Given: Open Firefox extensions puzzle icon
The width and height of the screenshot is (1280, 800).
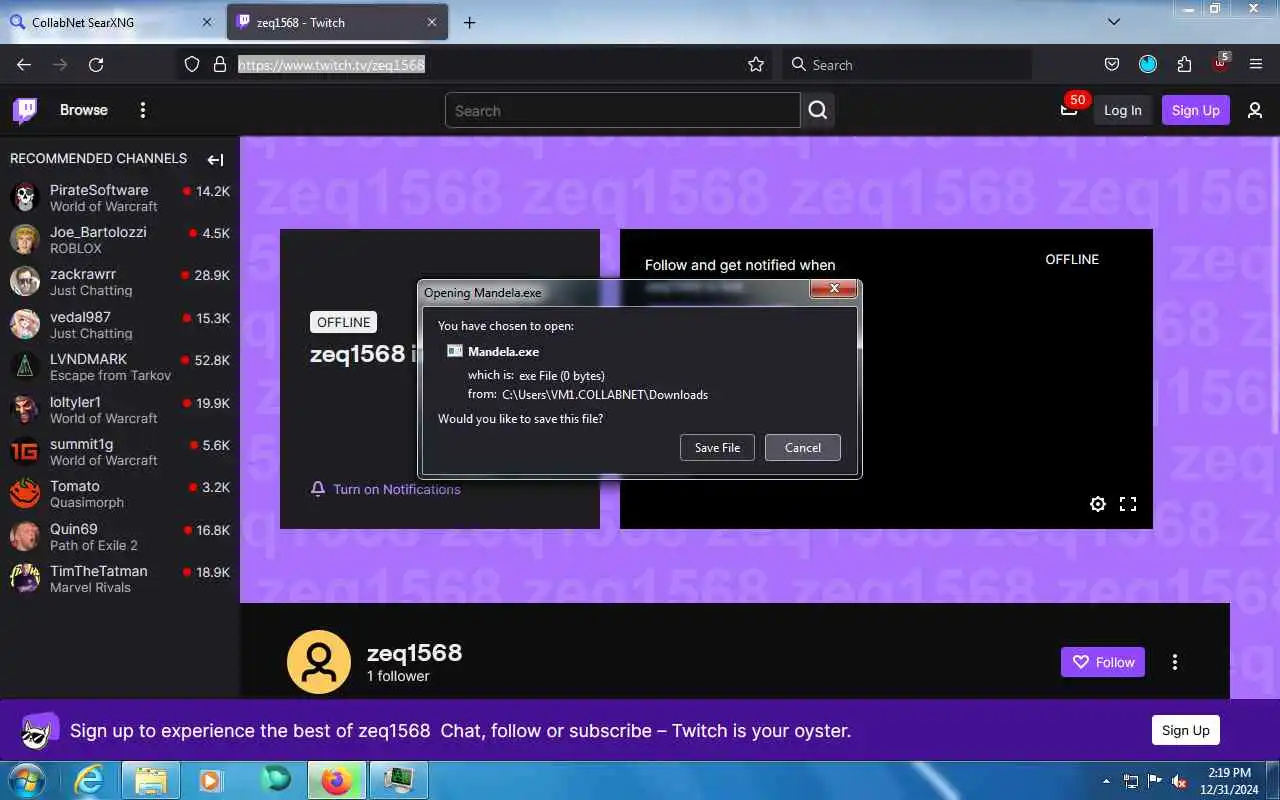Looking at the screenshot, I should (x=1184, y=64).
